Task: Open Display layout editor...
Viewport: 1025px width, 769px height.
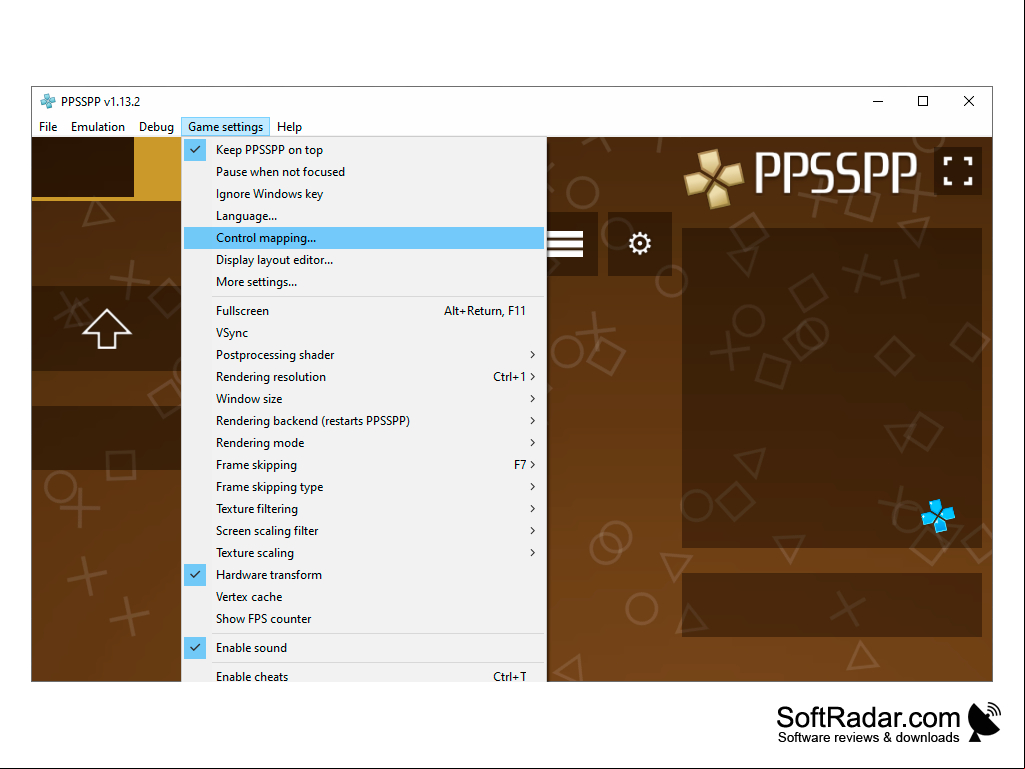Action: [363, 260]
